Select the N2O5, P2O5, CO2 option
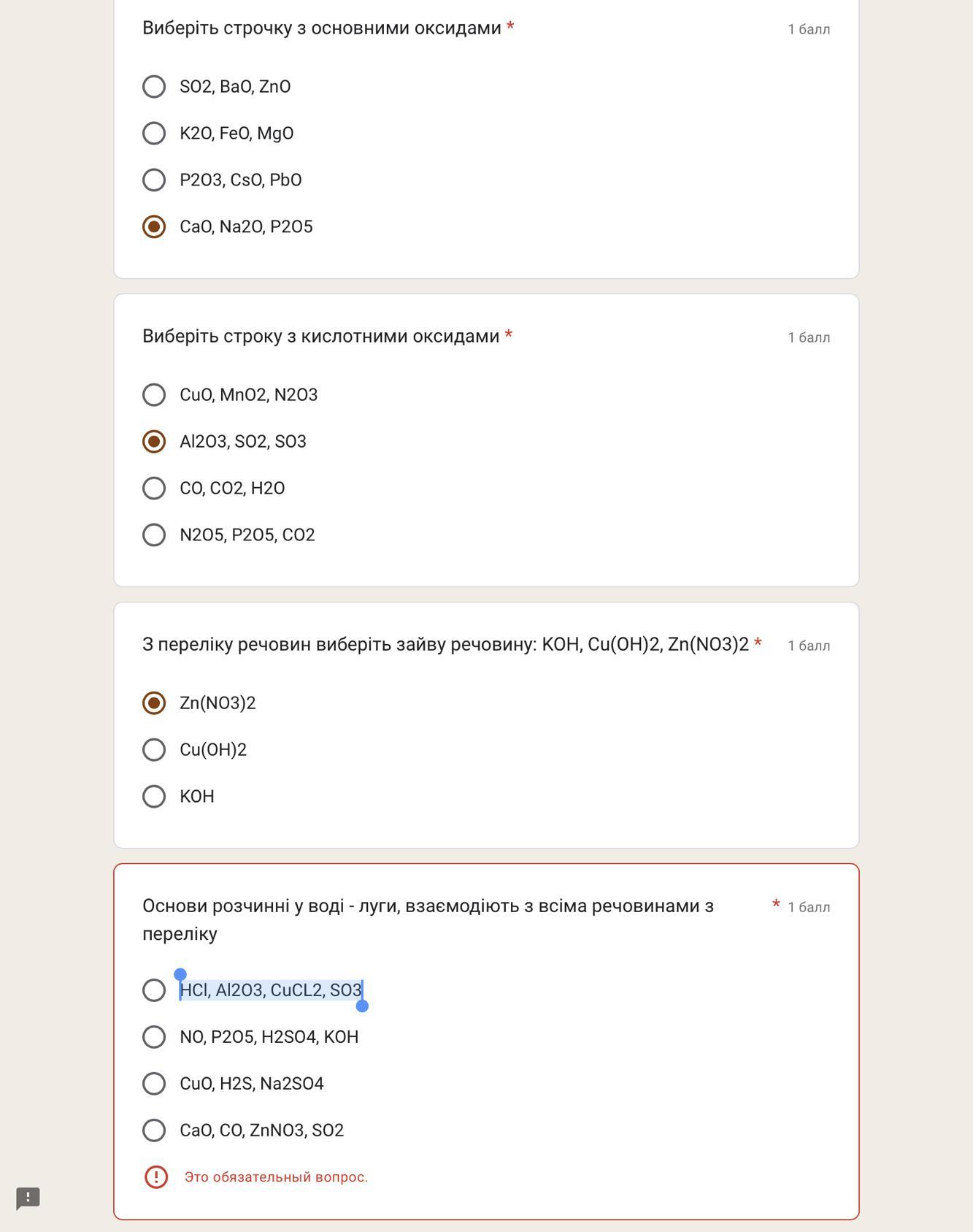The image size is (973, 1232). [154, 535]
